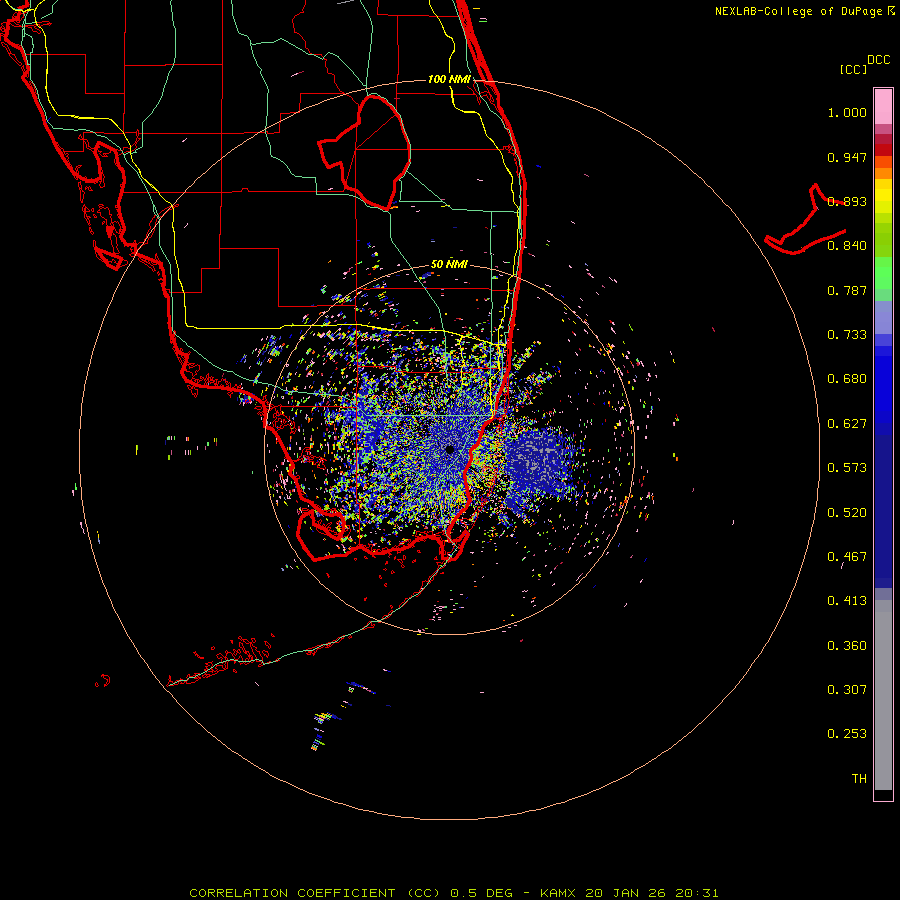Click the 0.787 legend value
Viewport: 900px width, 900px height.
pyautogui.click(x=847, y=290)
